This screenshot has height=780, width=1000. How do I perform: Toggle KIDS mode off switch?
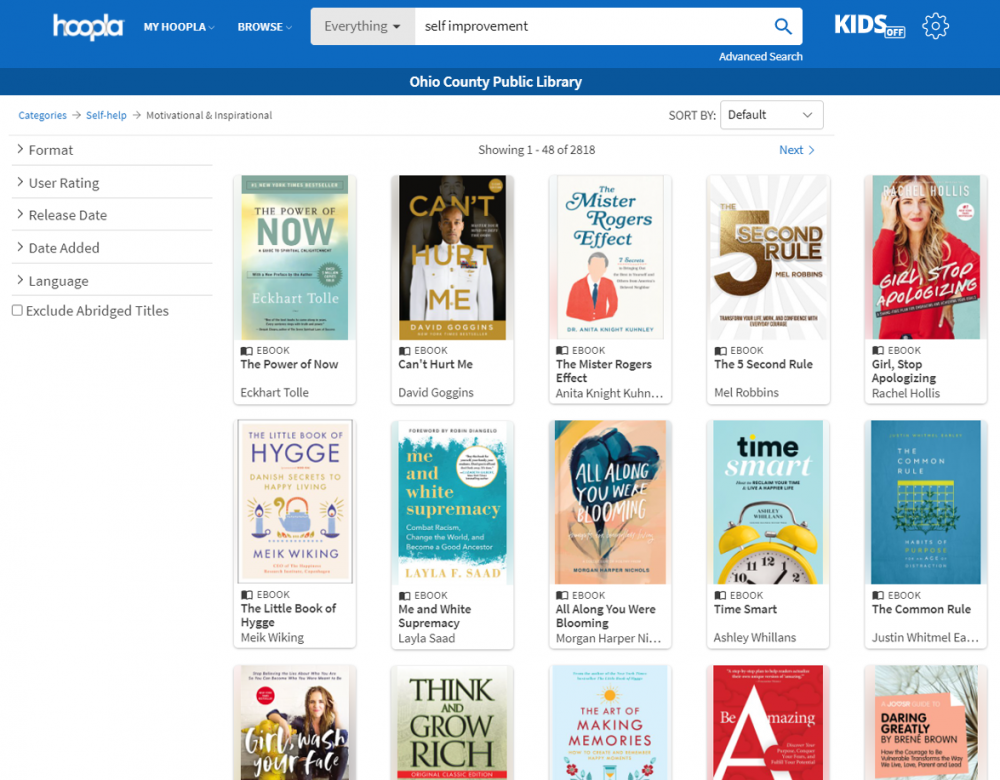[x=869, y=26]
